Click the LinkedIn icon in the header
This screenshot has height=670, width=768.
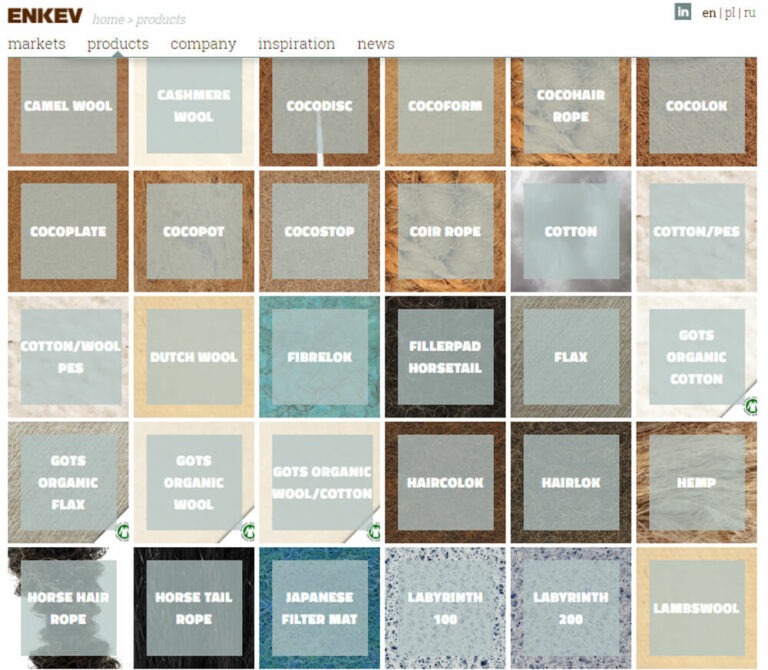[683, 12]
